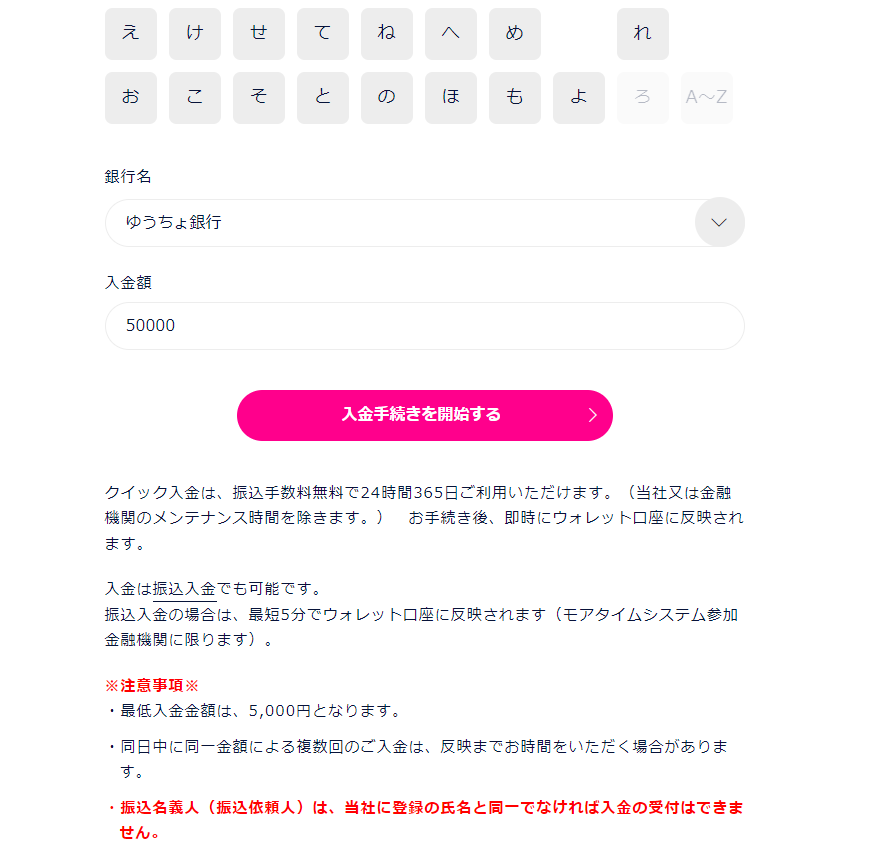Click the め kana key
This screenshot has height=863, width=871.
515,34
